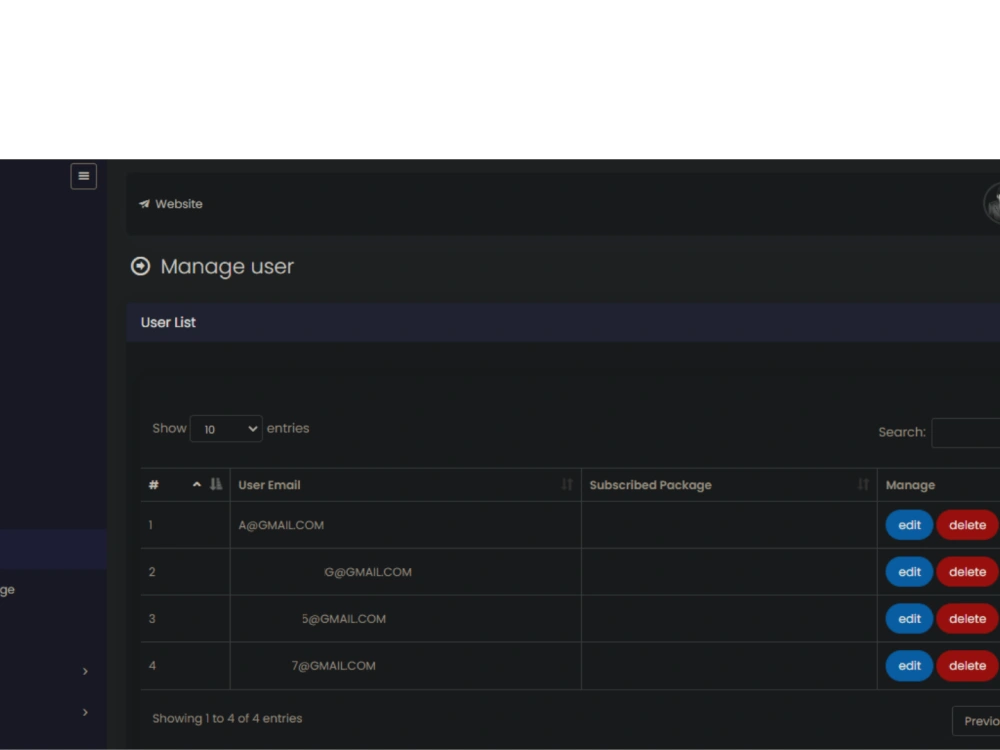Toggle the sidebar hamburger menu button
This screenshot has width=1000, height=750.
click(84, 176)
